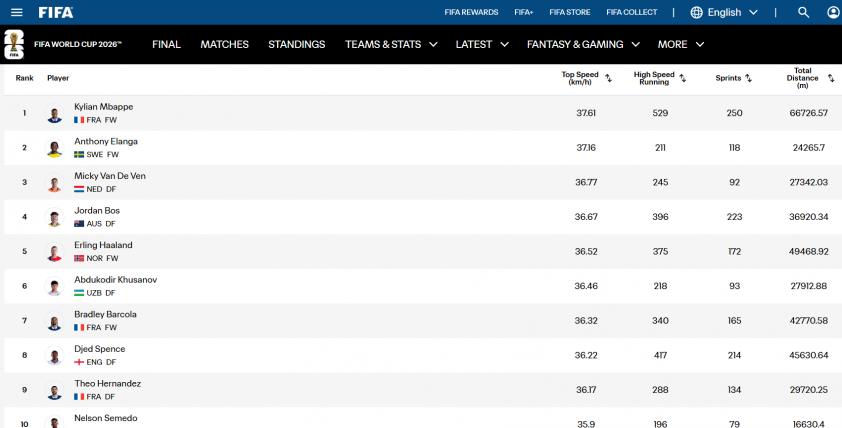The height and width of the screenshot is (428, 842).
Task: Open Nelson Semedo's player name
Action: [x=106, y=418]
